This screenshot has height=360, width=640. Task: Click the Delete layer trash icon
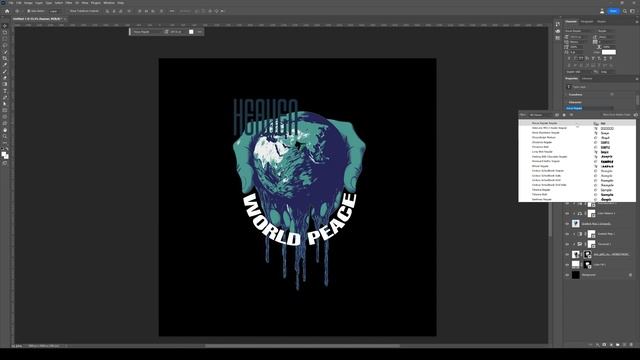click(631, 345)
